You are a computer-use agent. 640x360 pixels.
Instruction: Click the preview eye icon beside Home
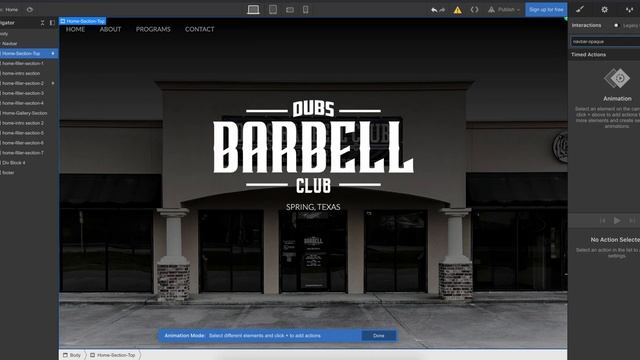pos(30,9)
